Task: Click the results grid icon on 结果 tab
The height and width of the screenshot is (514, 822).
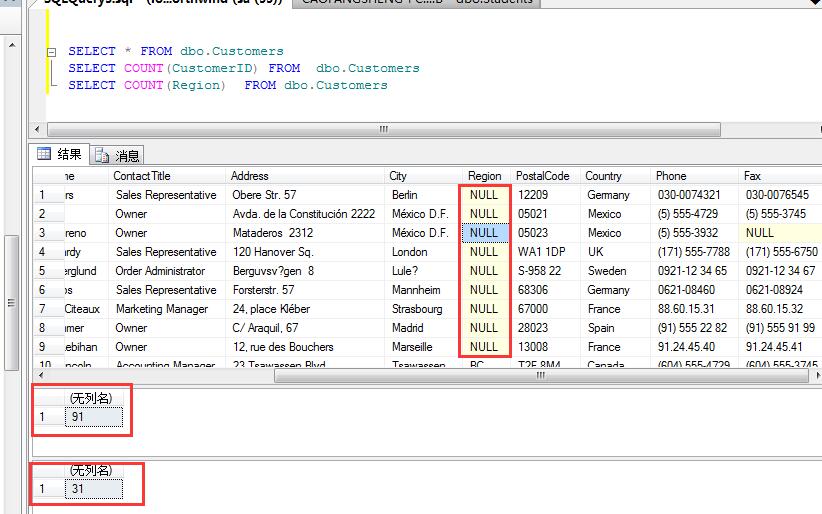Action: coord(43,154)
